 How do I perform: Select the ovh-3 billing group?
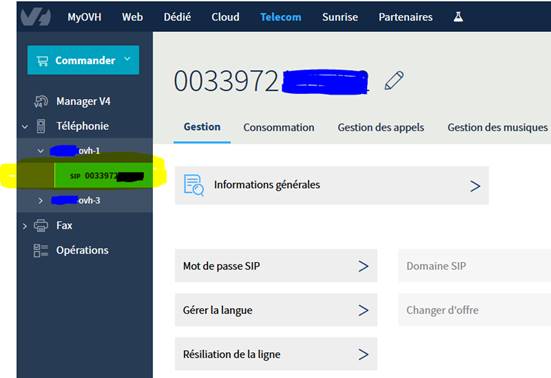click(76, 200)
